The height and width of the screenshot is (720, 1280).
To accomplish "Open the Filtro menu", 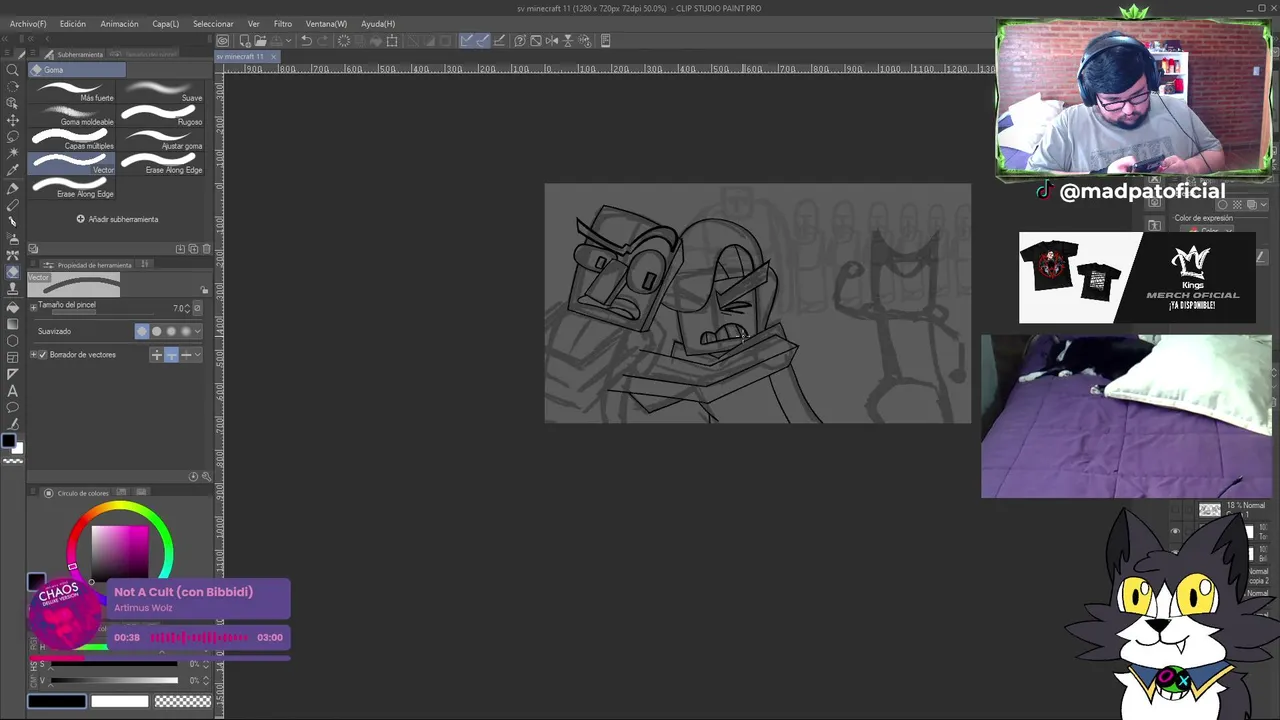I will tap(283, 23).
